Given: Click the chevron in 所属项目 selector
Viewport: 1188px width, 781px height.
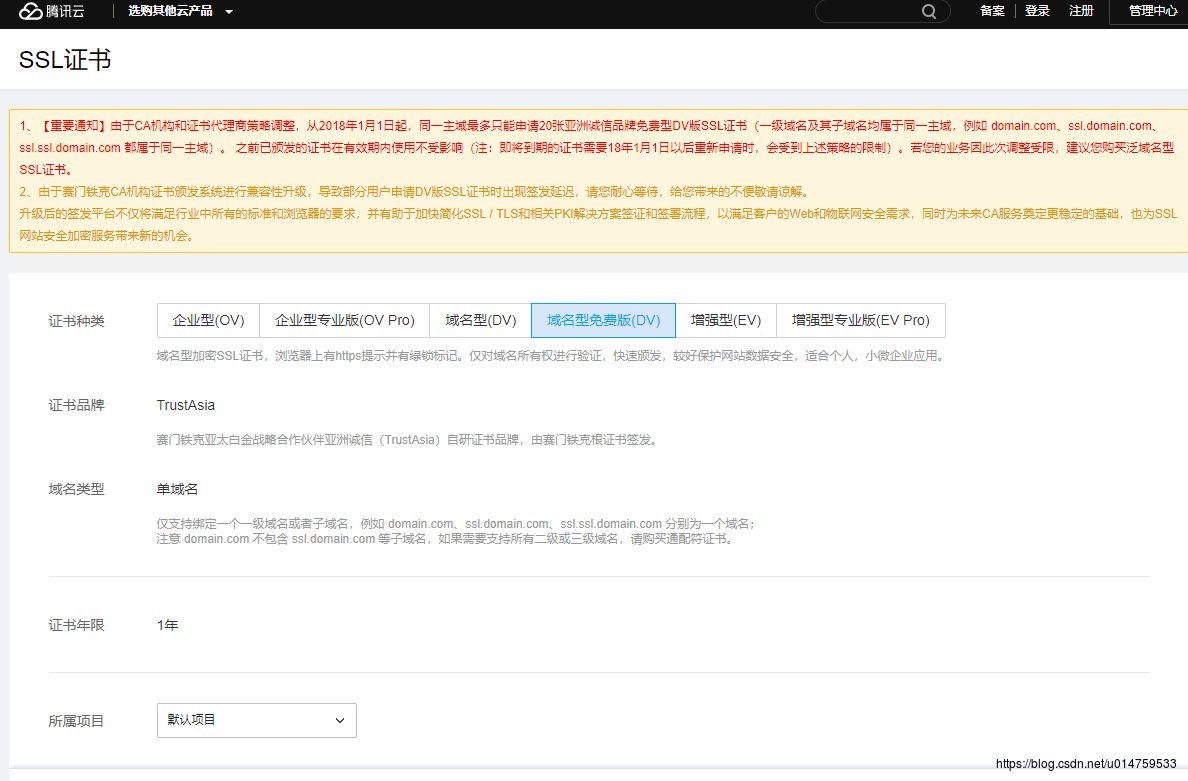Looking at the screenshot, I should click(x=340, y=720).
